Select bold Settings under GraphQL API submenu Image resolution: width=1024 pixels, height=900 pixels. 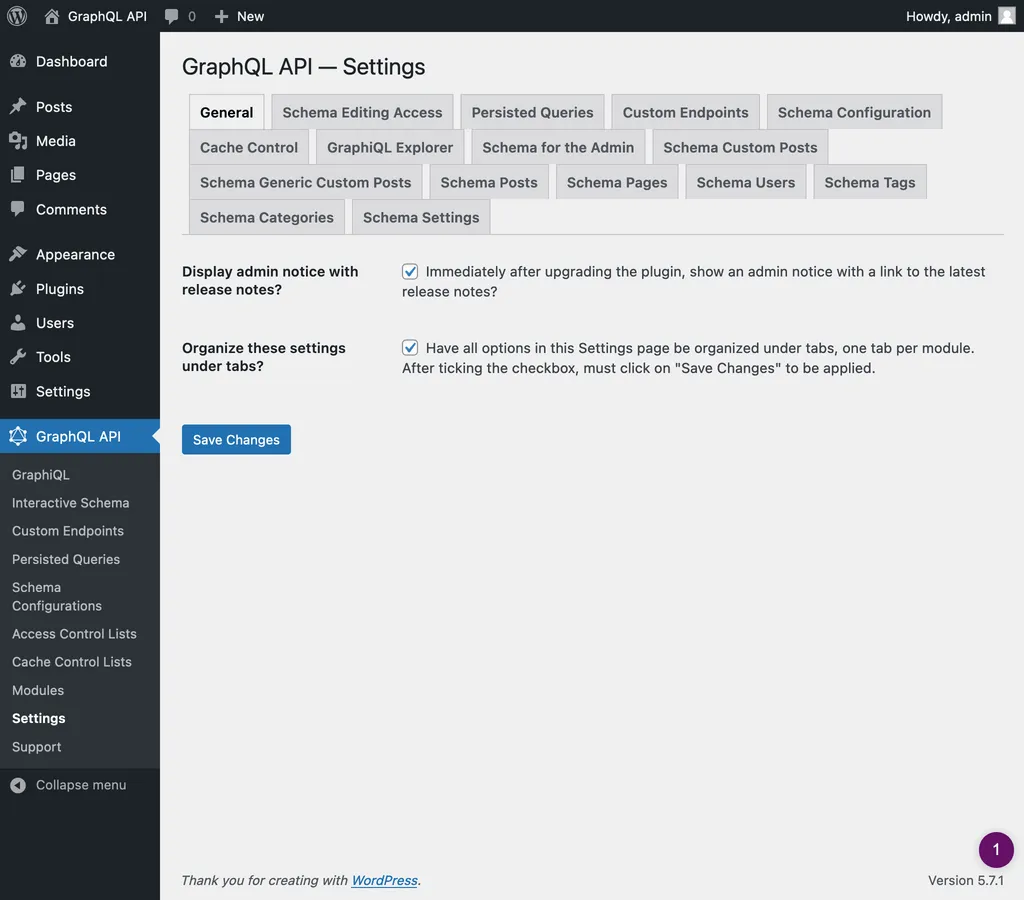(x=39, y=718)
